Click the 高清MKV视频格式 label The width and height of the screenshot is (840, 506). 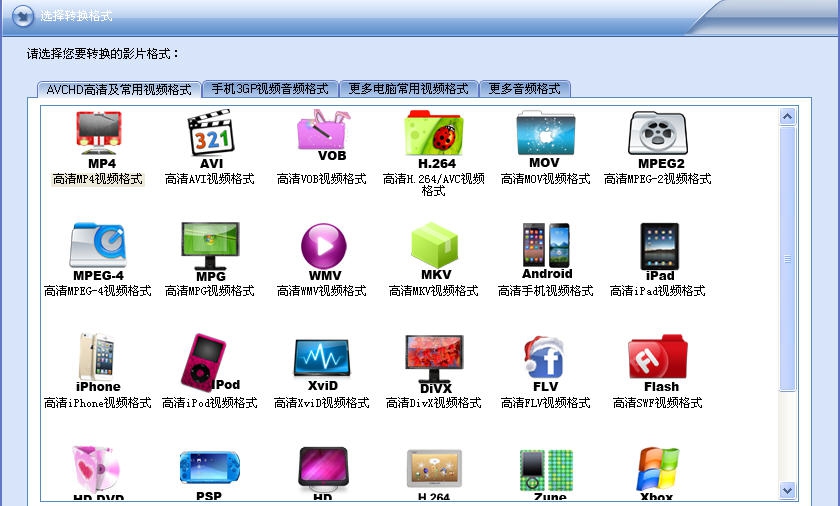coord(434,291)
